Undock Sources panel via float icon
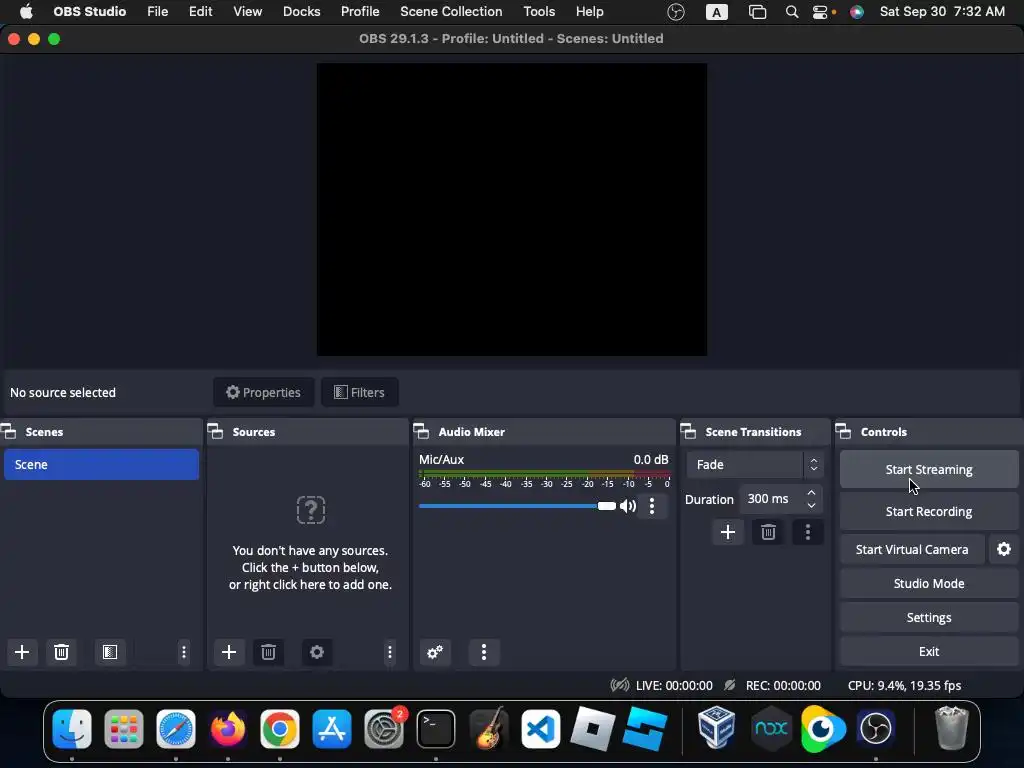This screenshot has height=768, width=1024. tap(215, 432)
